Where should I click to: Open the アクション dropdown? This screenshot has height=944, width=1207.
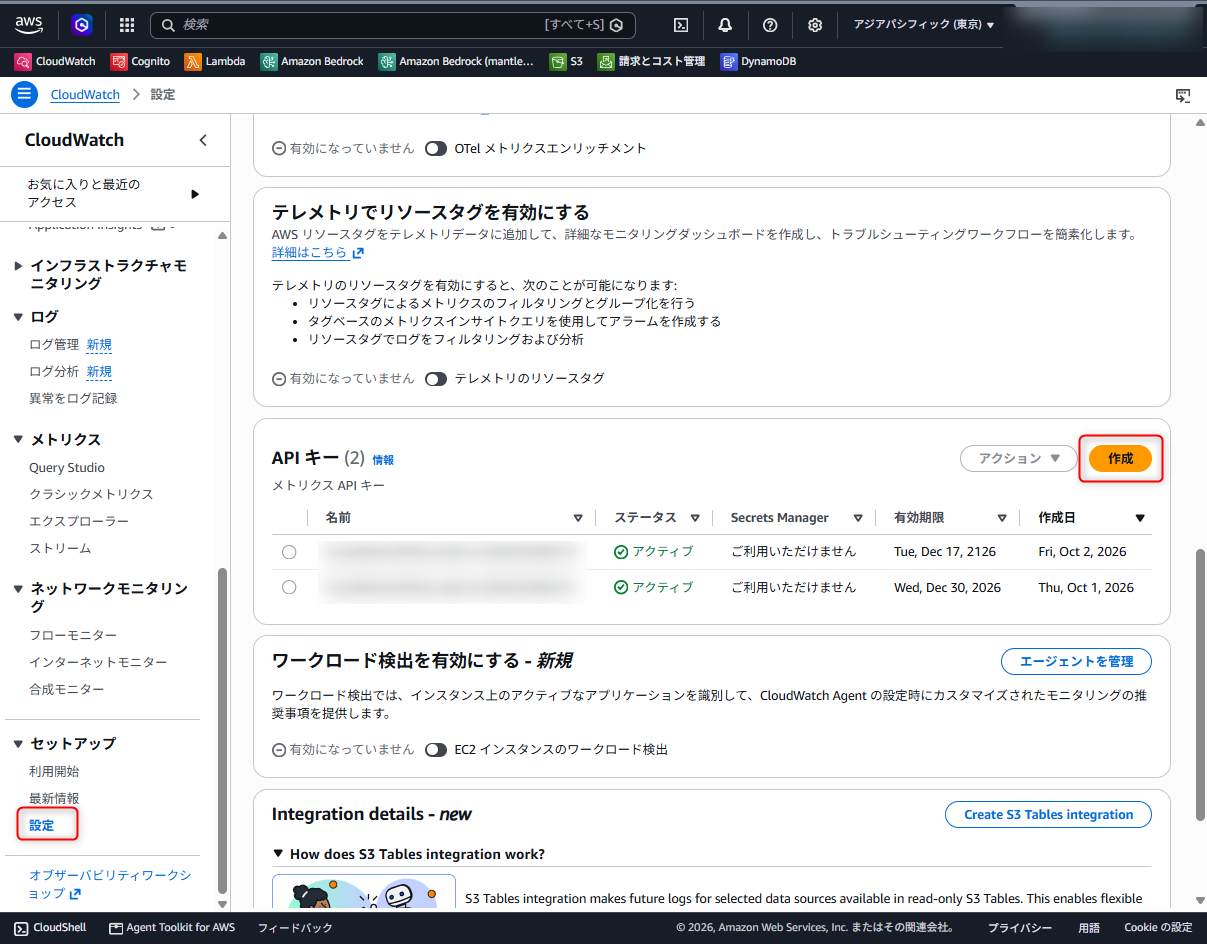[1018, 458]
